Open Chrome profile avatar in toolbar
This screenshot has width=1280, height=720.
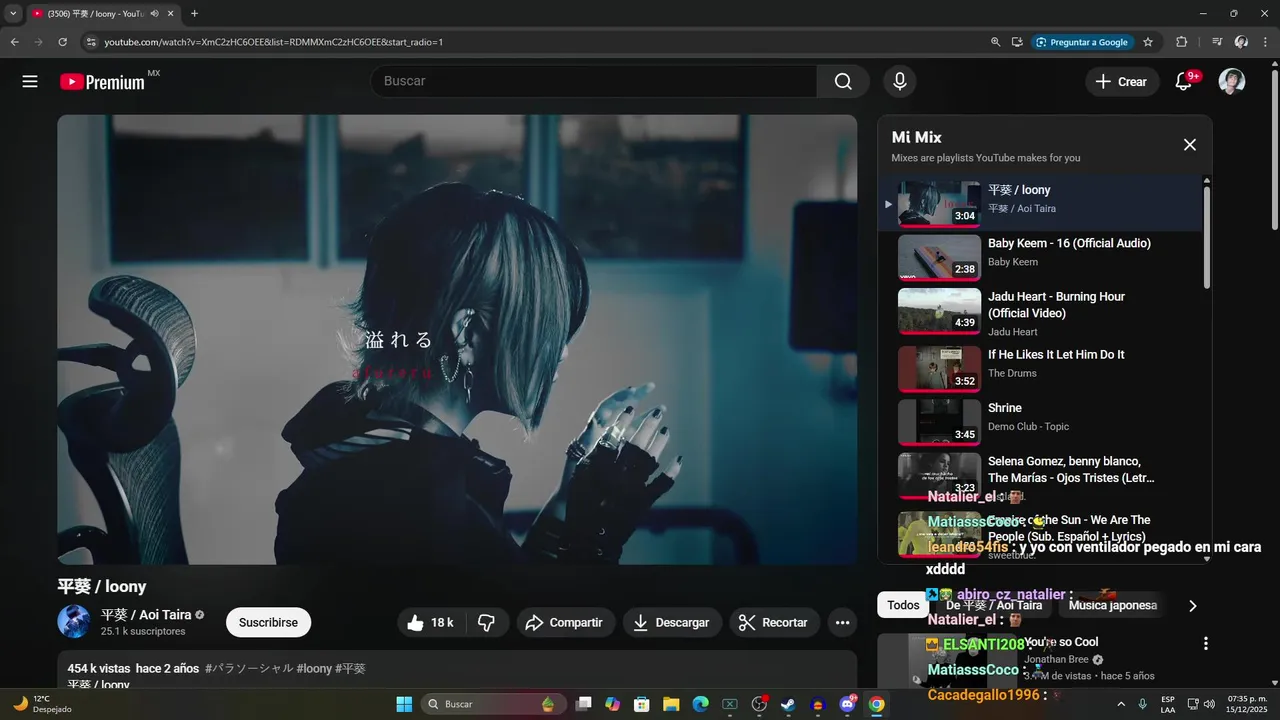1241,42
